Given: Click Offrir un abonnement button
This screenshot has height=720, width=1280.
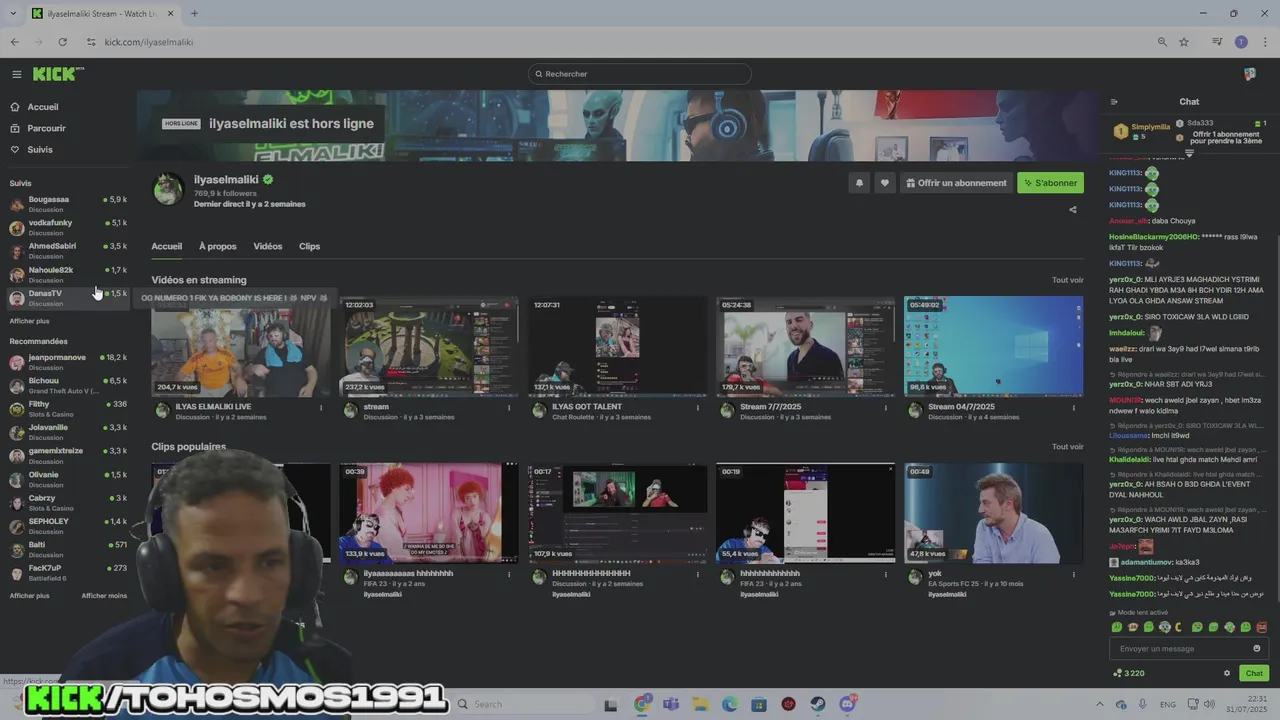Looking at the screenshot, I should pyautogui.click(x=956, y=183).
